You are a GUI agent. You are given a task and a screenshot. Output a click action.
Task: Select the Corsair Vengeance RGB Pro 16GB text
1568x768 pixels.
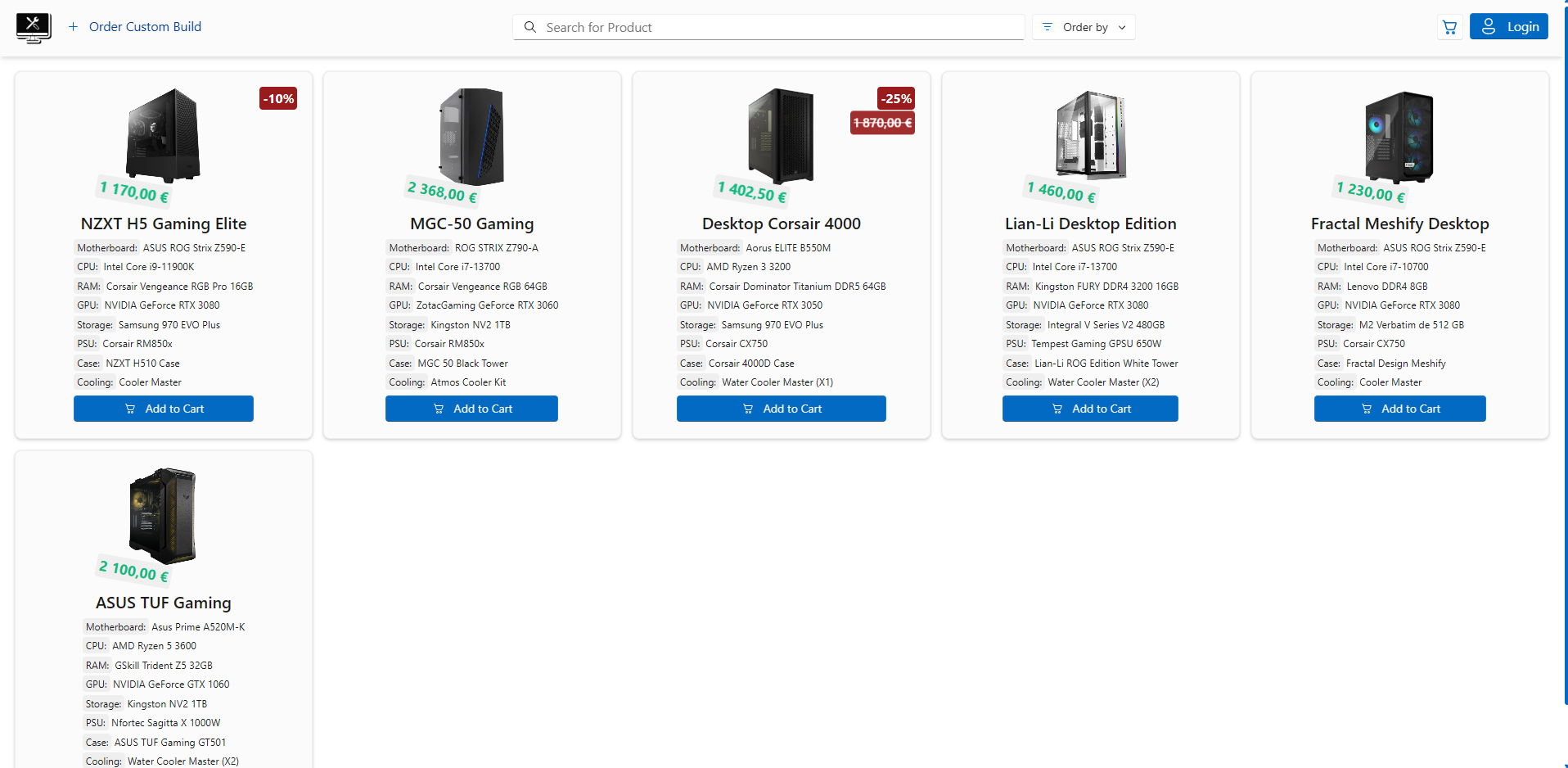pyautogui.click(x=180, y=287)
